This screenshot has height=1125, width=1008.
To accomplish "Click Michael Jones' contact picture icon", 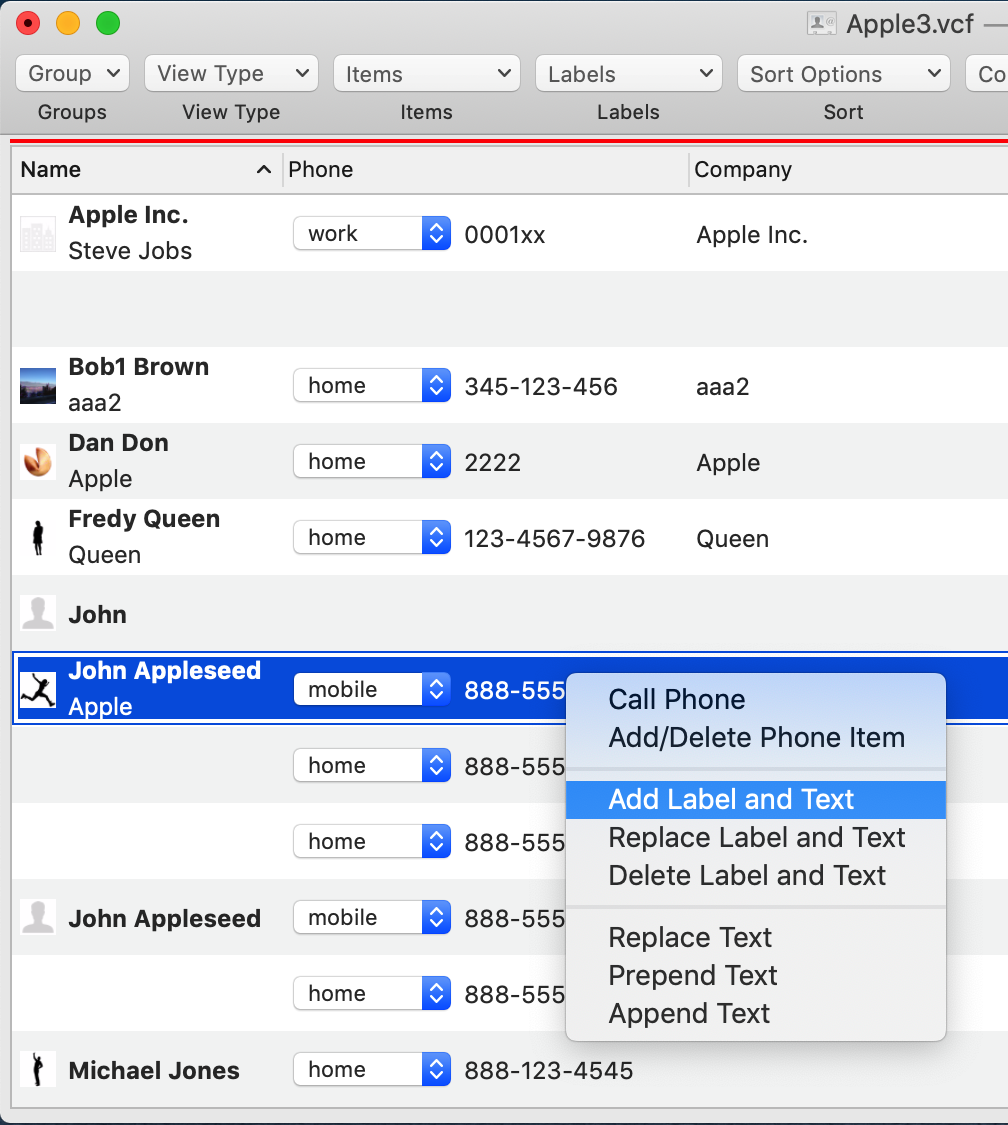I will click(x=37, y=1070).
